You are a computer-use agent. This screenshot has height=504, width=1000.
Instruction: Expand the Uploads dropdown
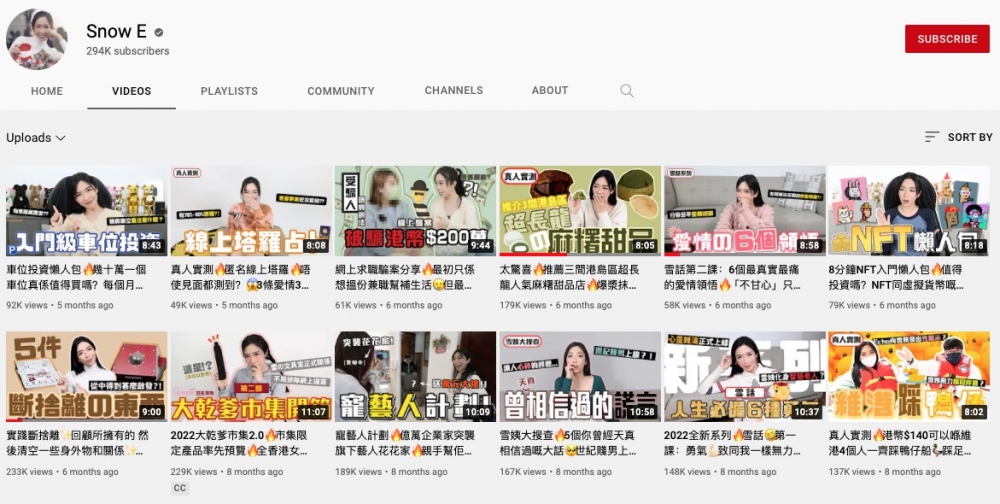pyautogui.click(x=36, y=138)
